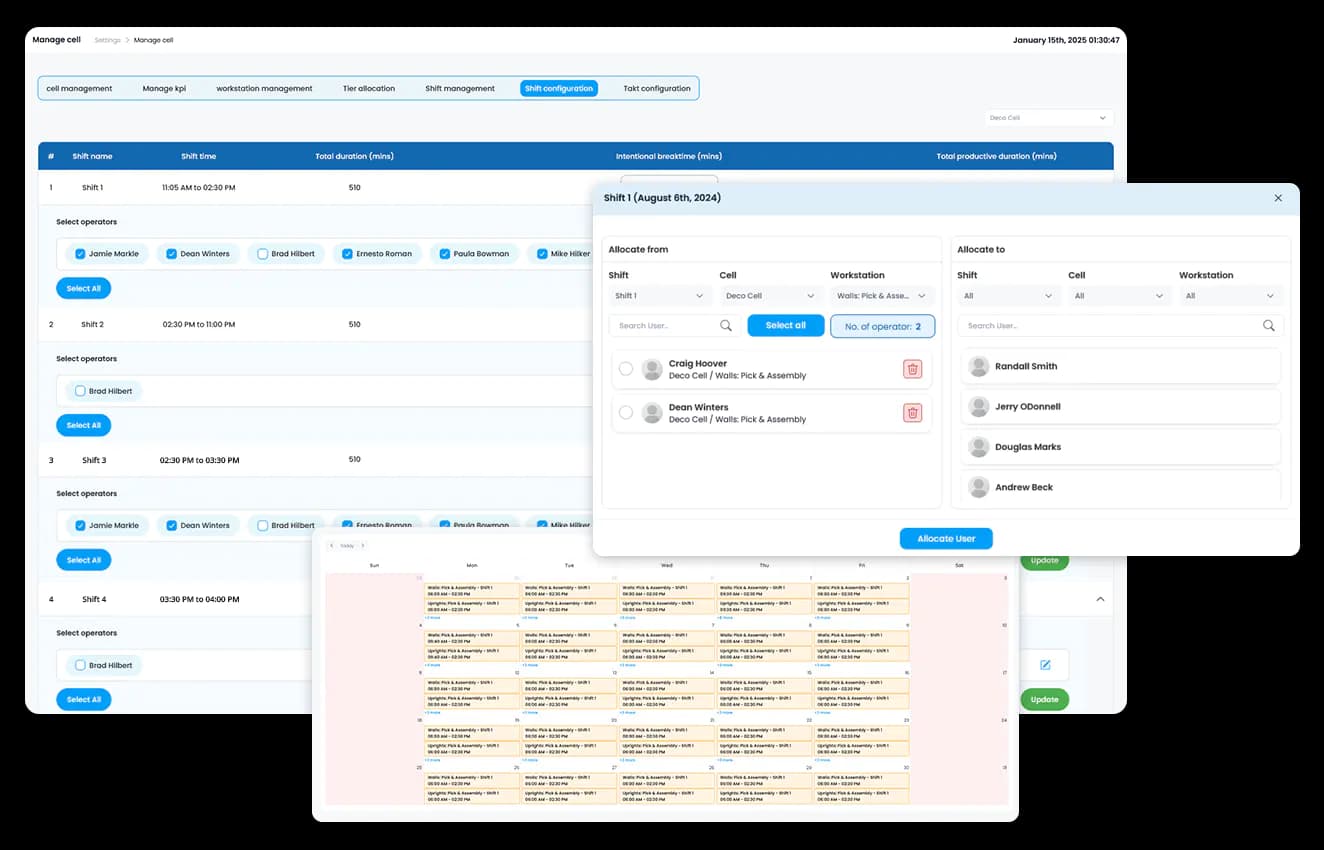Go to next month in calendar
Screen dimensions: 1324x850
click(363, 546)
